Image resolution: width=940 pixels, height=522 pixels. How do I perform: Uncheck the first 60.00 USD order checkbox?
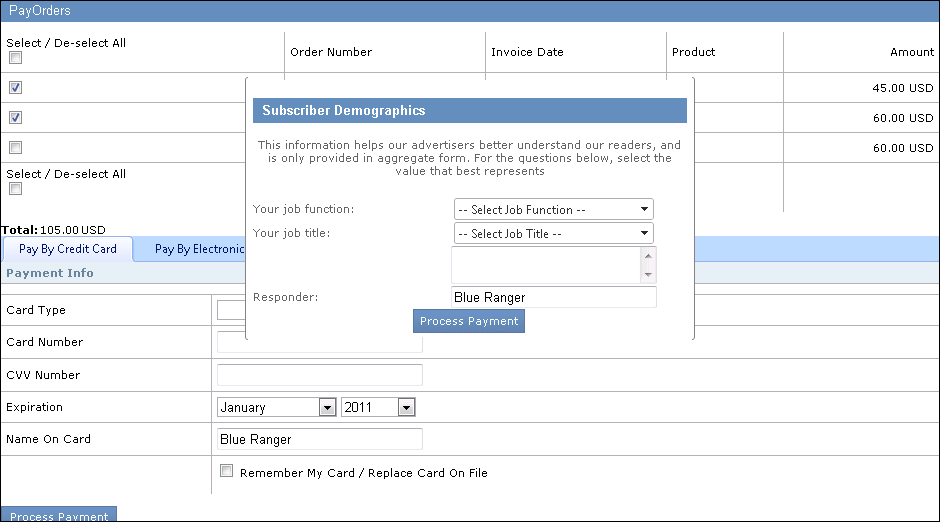click(x=16, y=117)
